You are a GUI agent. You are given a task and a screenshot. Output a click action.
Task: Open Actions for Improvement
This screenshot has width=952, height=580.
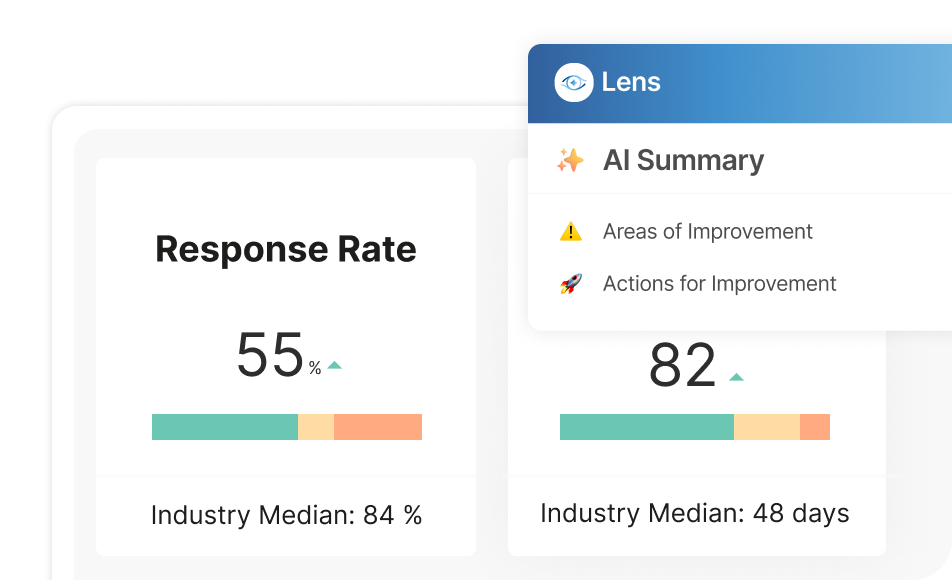click(x=719, y=284)
